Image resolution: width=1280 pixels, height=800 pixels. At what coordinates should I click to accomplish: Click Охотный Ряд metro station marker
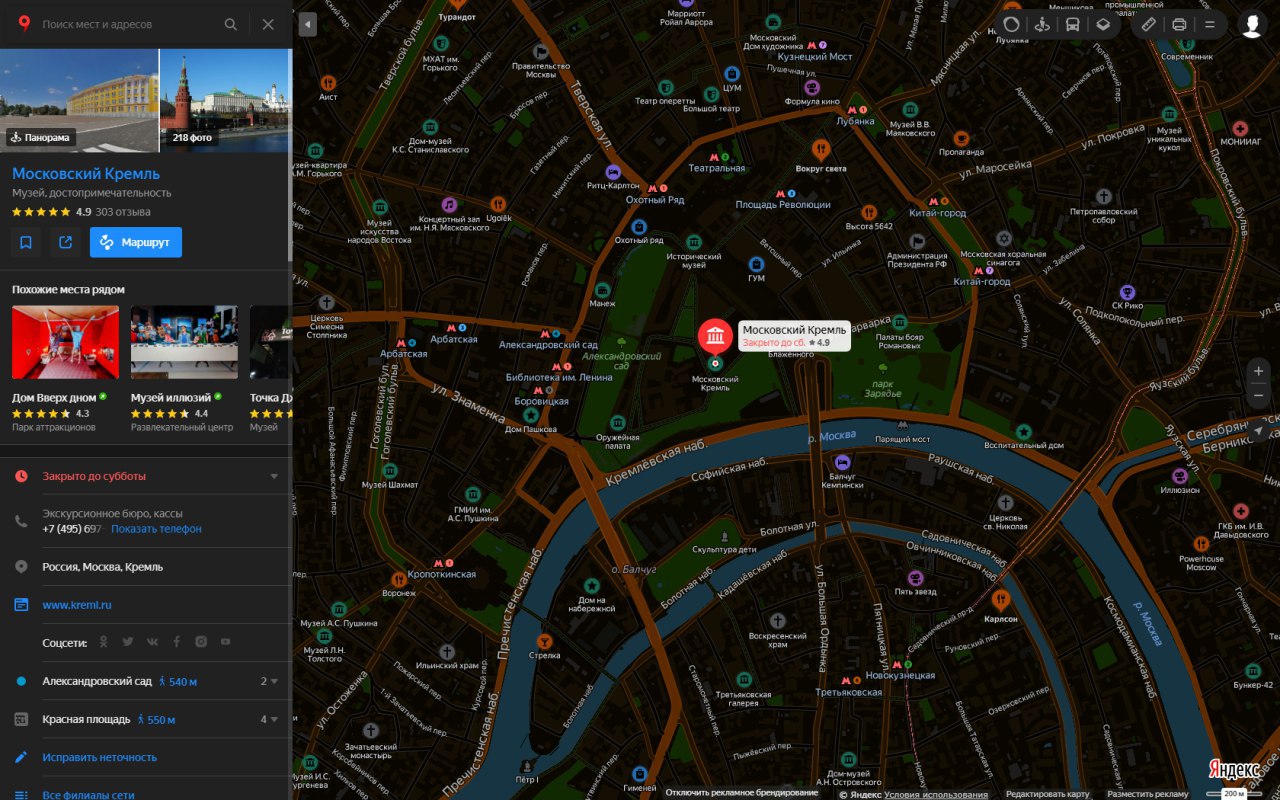point(657,187)
